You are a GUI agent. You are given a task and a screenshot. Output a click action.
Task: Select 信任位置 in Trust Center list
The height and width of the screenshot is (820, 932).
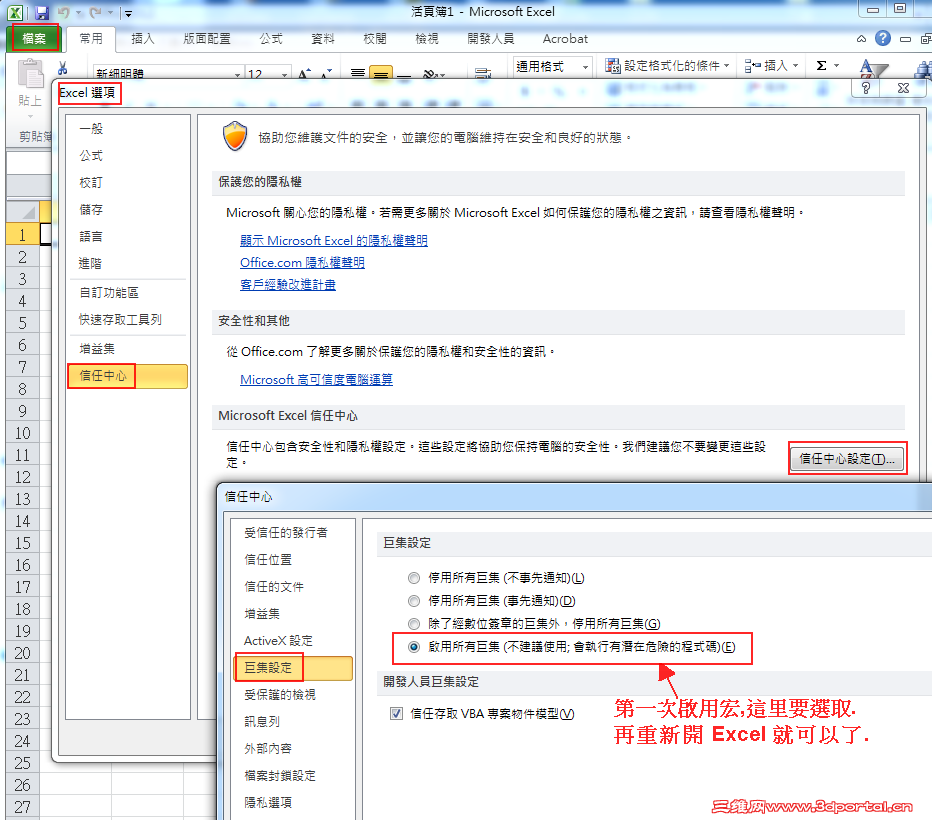tap(294, 560)
